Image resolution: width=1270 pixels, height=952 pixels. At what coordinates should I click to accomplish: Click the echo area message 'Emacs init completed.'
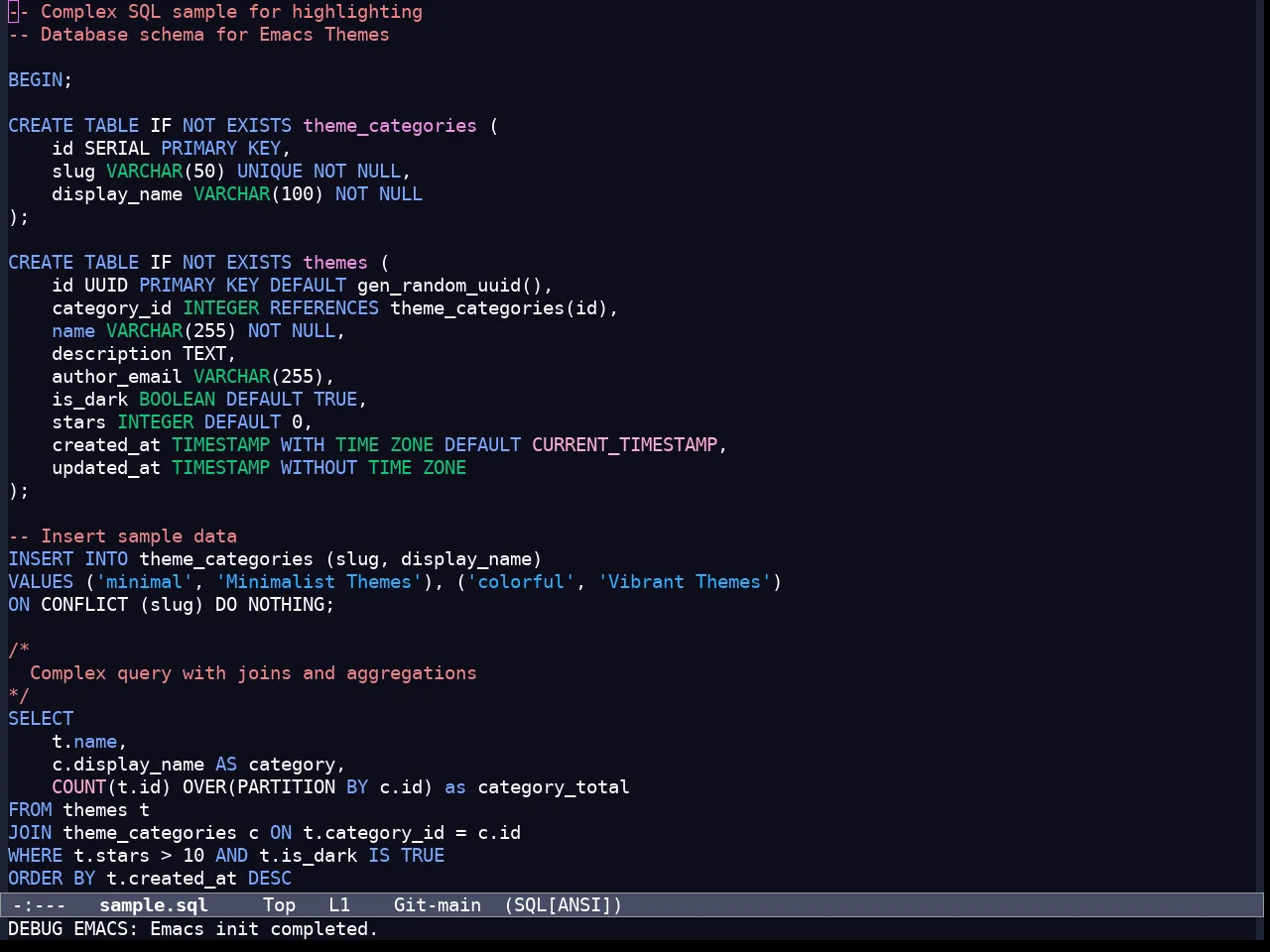(x=264, y=929)
